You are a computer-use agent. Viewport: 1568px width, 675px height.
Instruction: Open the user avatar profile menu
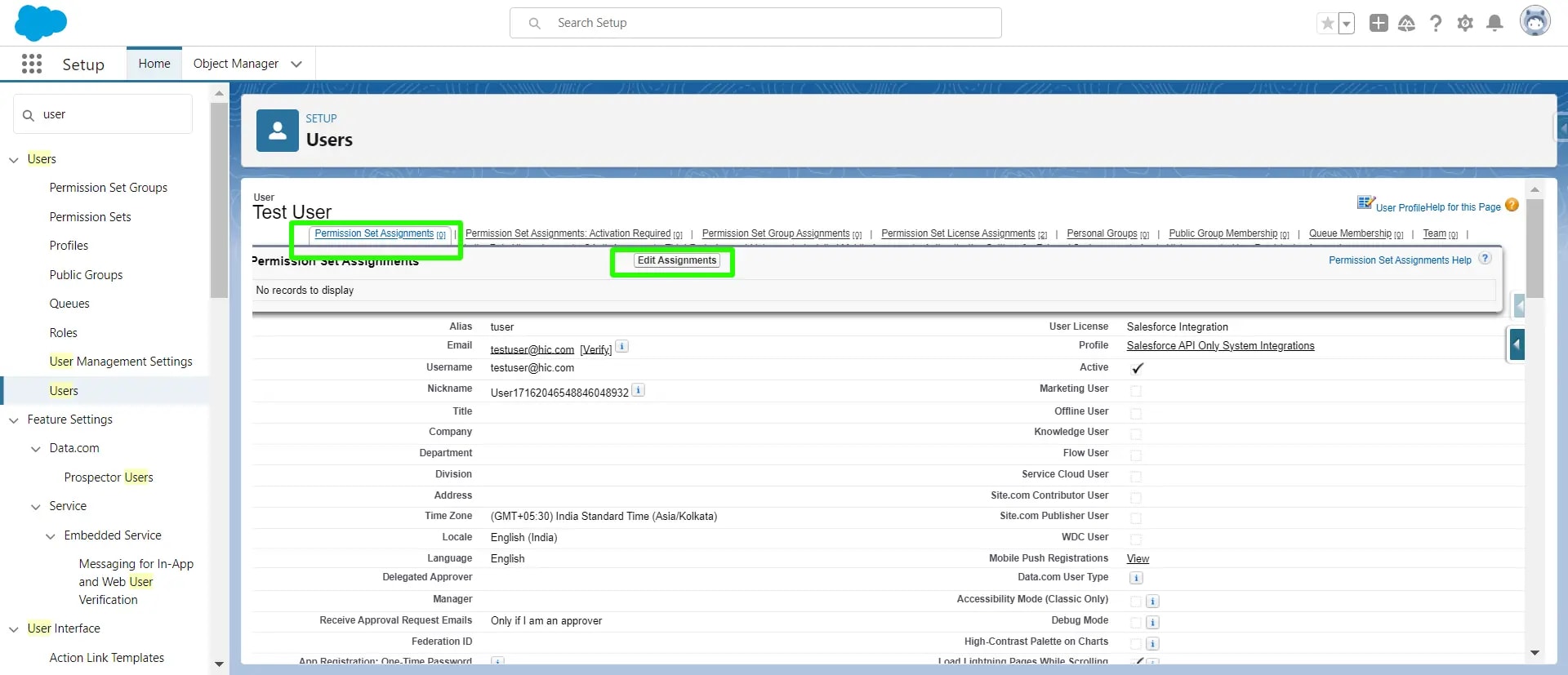[x=1535, y=21]
